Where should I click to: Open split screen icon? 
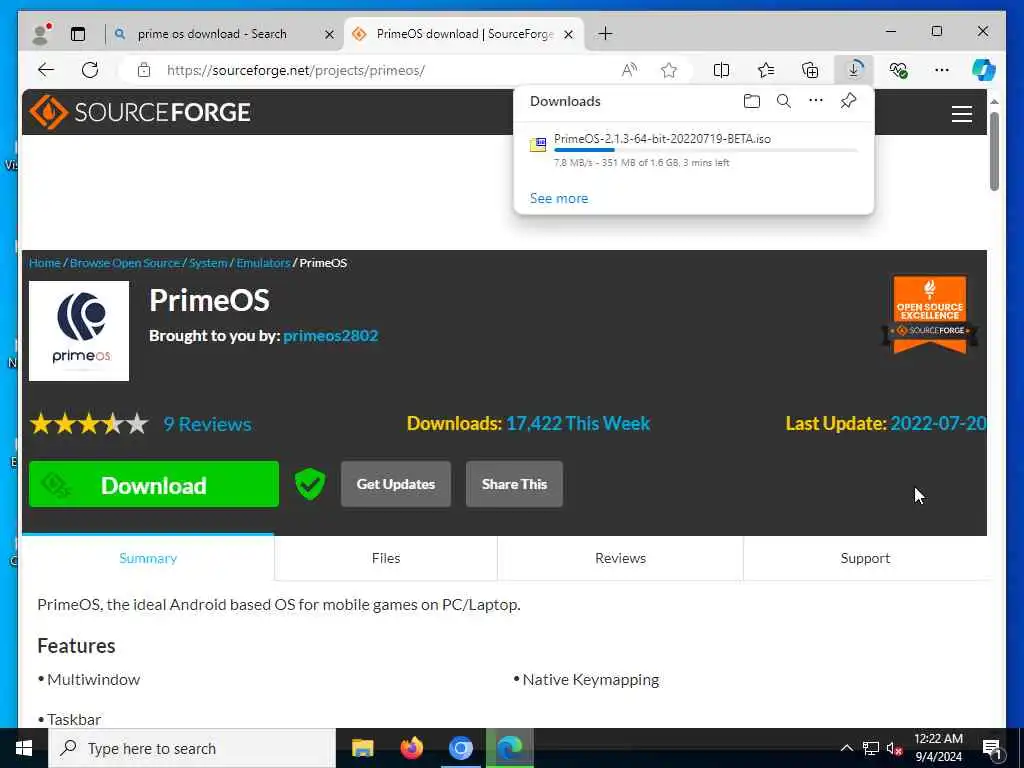(x=722, y=70)
